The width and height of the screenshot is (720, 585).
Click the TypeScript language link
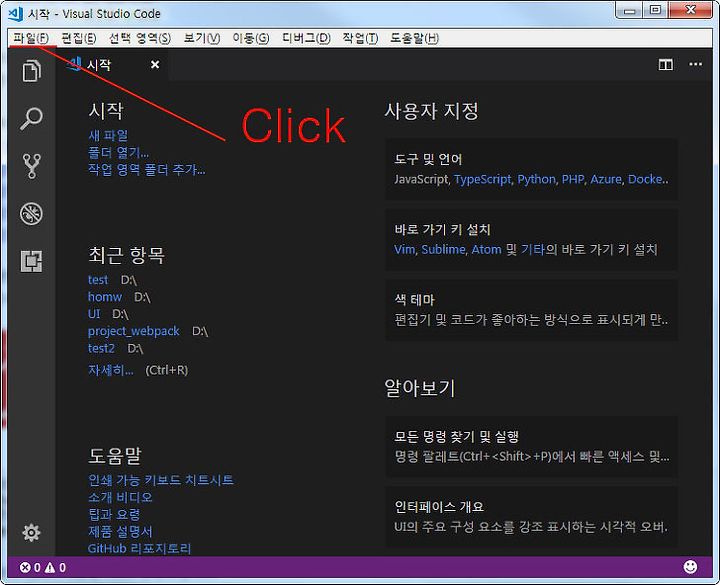482,179
